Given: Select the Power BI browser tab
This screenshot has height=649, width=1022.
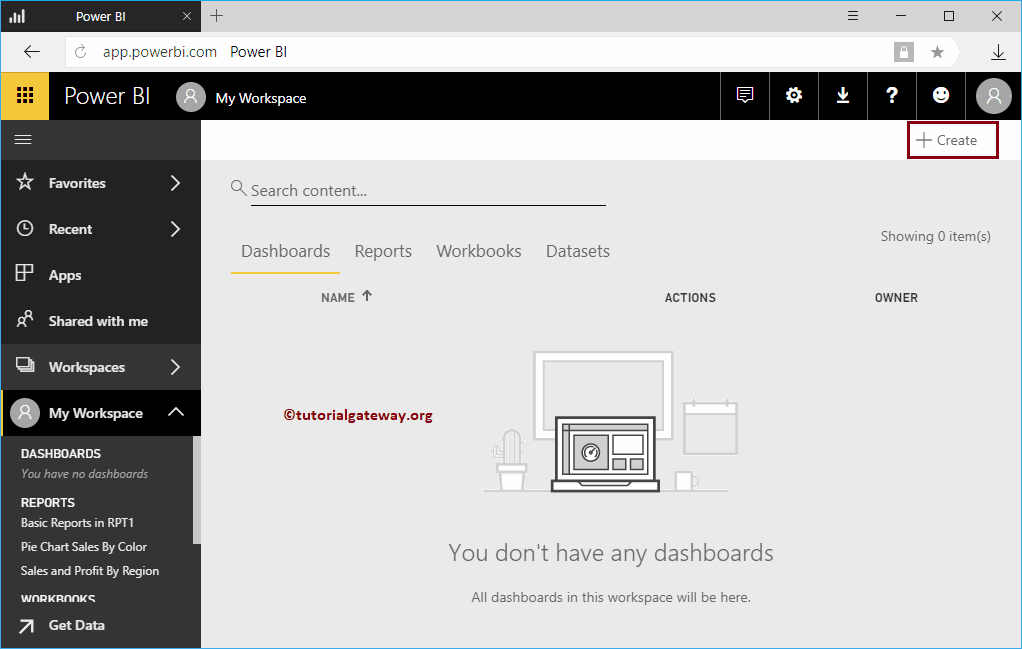Looking at the screenshot, I should click(101, 16).
